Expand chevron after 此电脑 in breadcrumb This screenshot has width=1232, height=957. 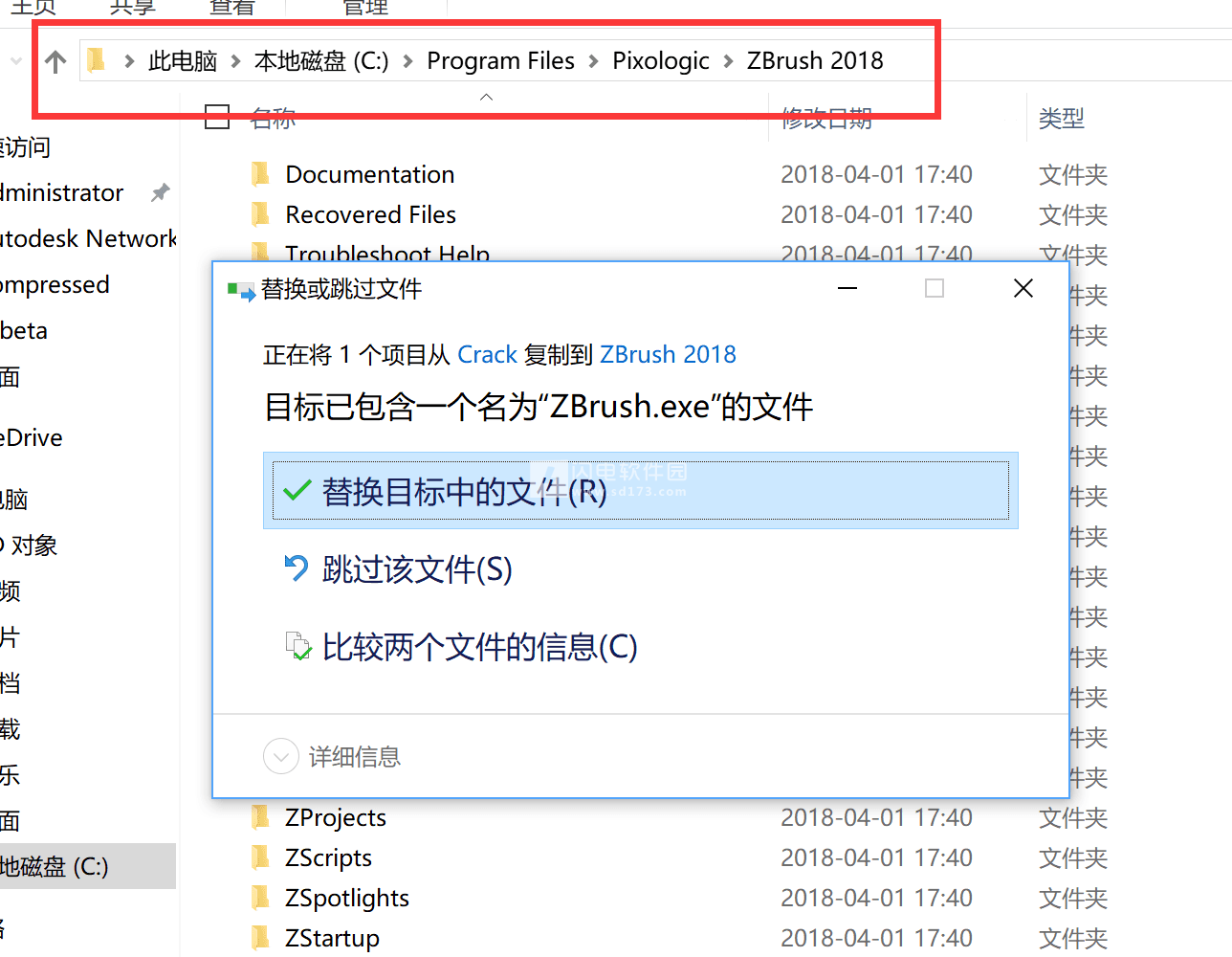coord(235,61)
